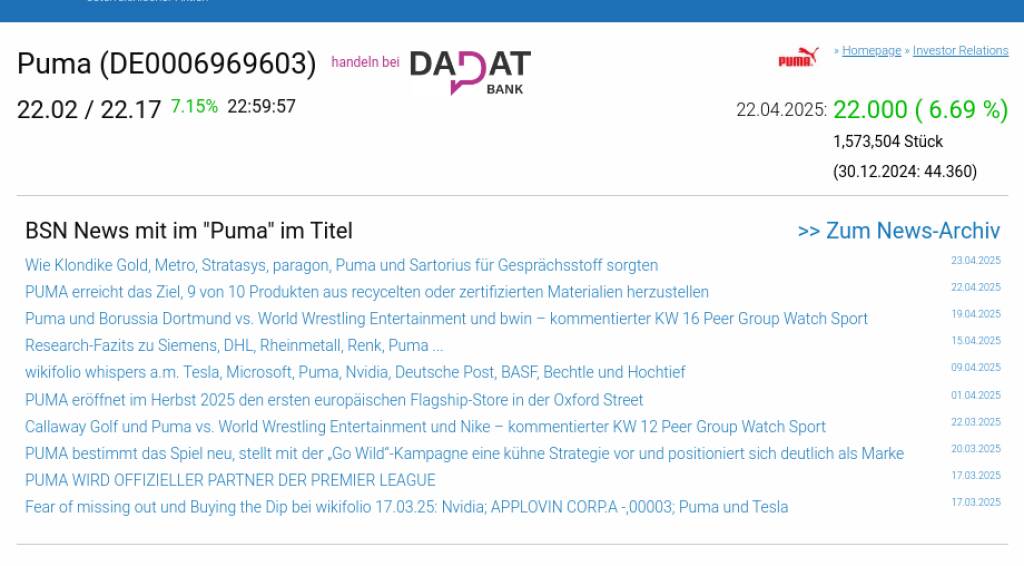
Task: Go to the Zum News-Archiv link
Action: (x=898, y=231)
